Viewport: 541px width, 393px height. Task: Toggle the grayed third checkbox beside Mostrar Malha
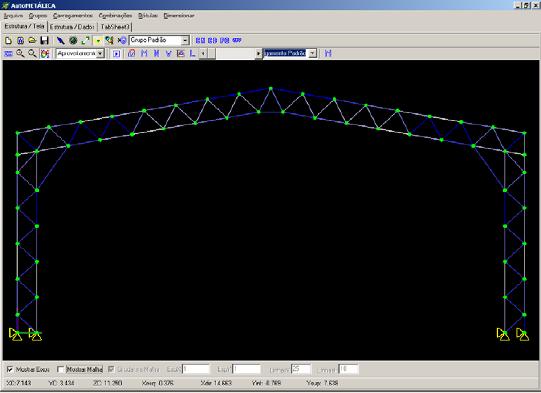111,370
